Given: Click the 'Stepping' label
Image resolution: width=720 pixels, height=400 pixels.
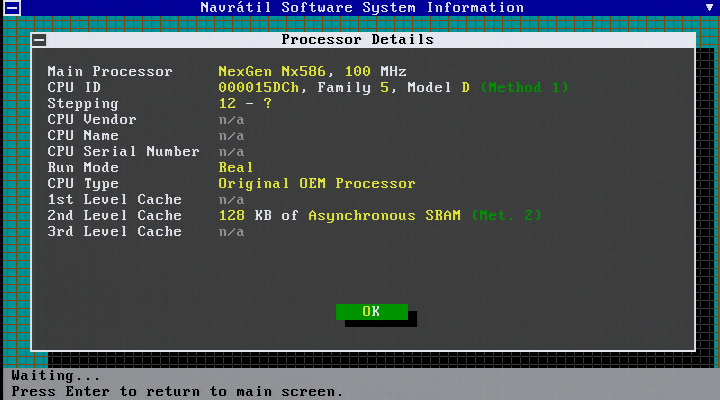Looking at the screenshot, I should (83, 104).
